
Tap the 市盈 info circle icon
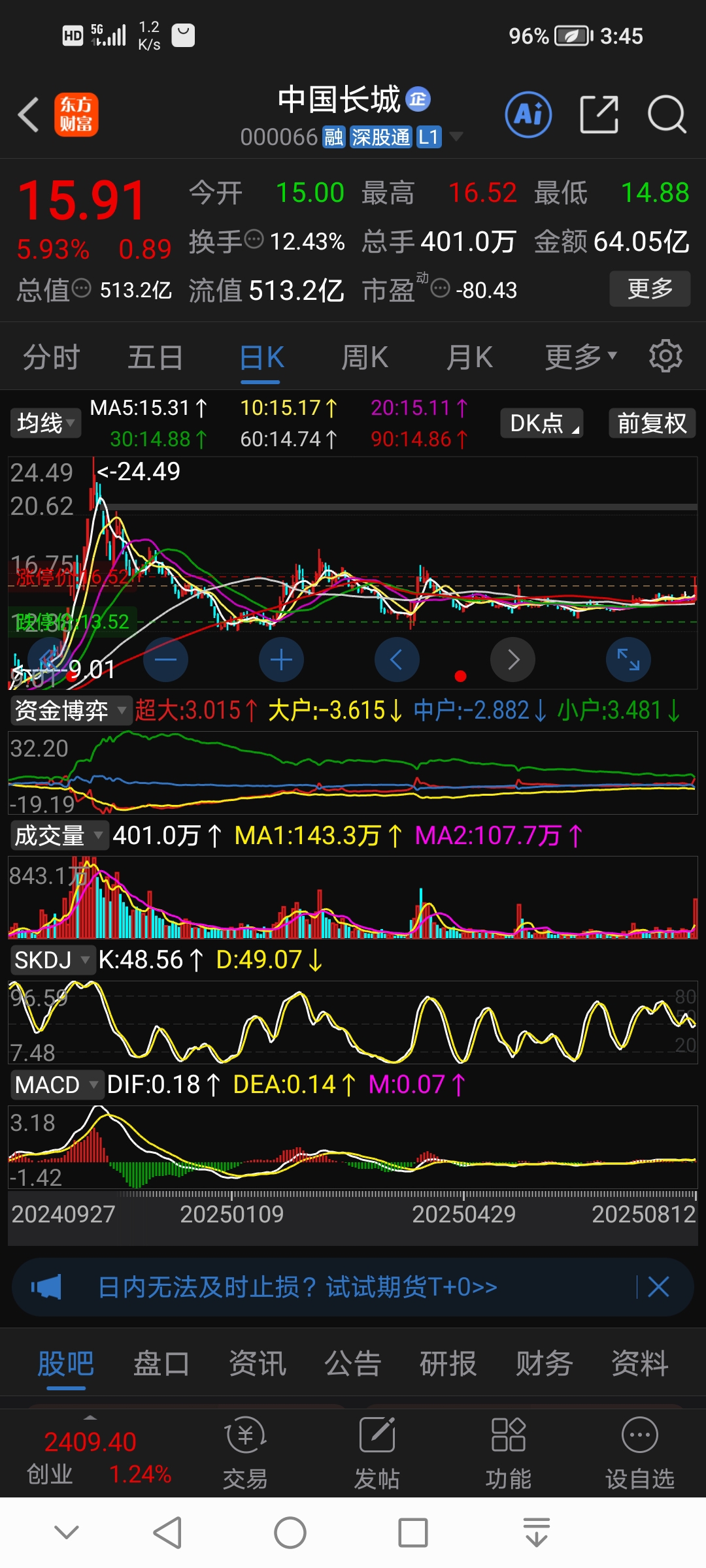[441, 287]
